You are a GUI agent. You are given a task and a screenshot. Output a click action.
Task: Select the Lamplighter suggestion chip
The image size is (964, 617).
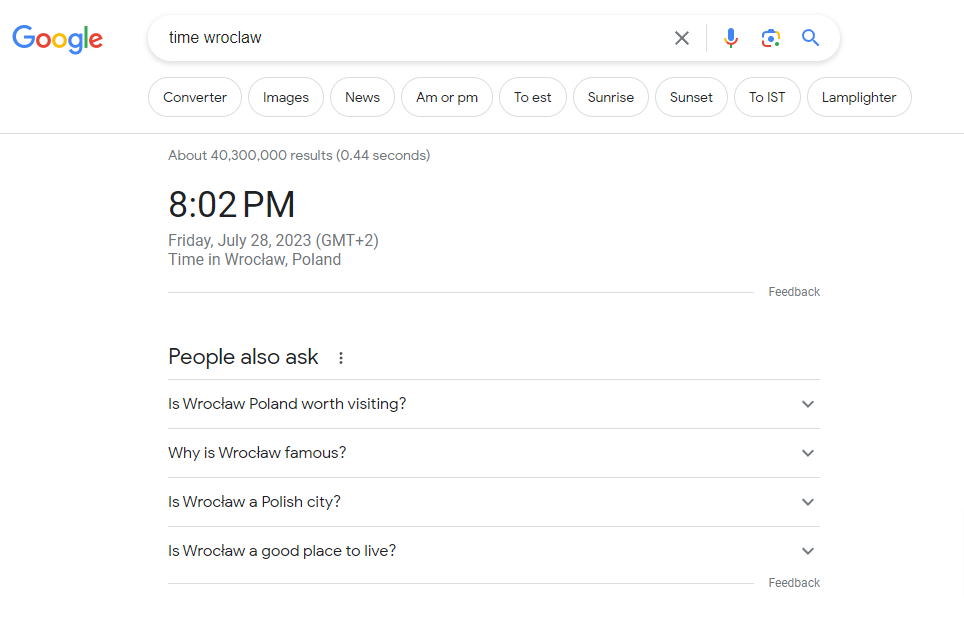point(859,97)
